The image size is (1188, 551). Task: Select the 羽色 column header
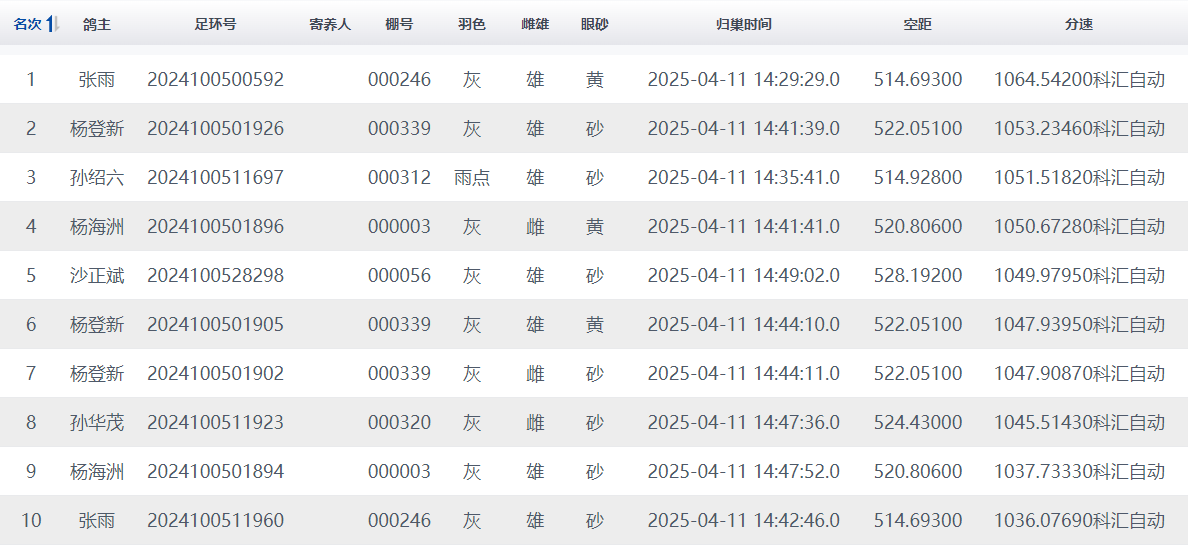(471, 25)
